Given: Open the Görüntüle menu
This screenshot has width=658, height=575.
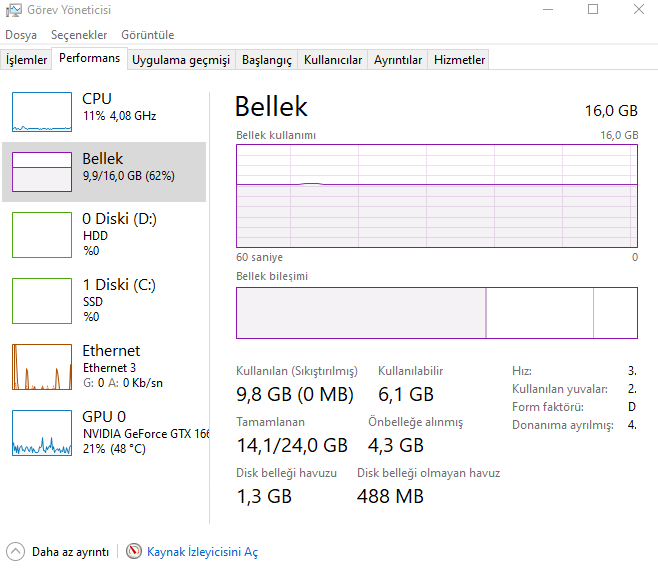Looking at the screenshot, I should [147, 35].
